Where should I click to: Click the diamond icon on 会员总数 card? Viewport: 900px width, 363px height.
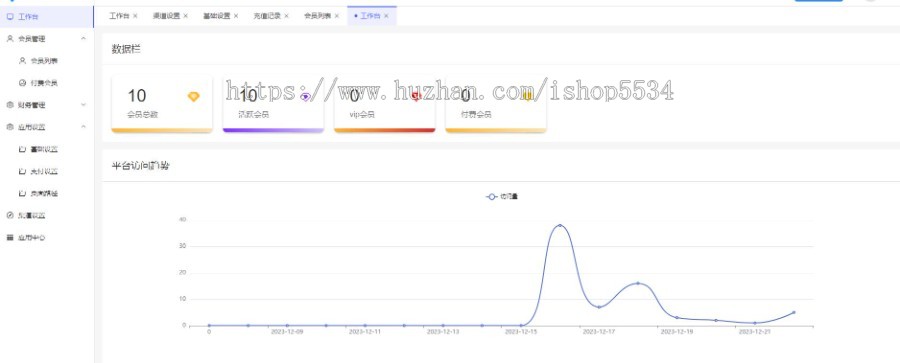point(193,96)
